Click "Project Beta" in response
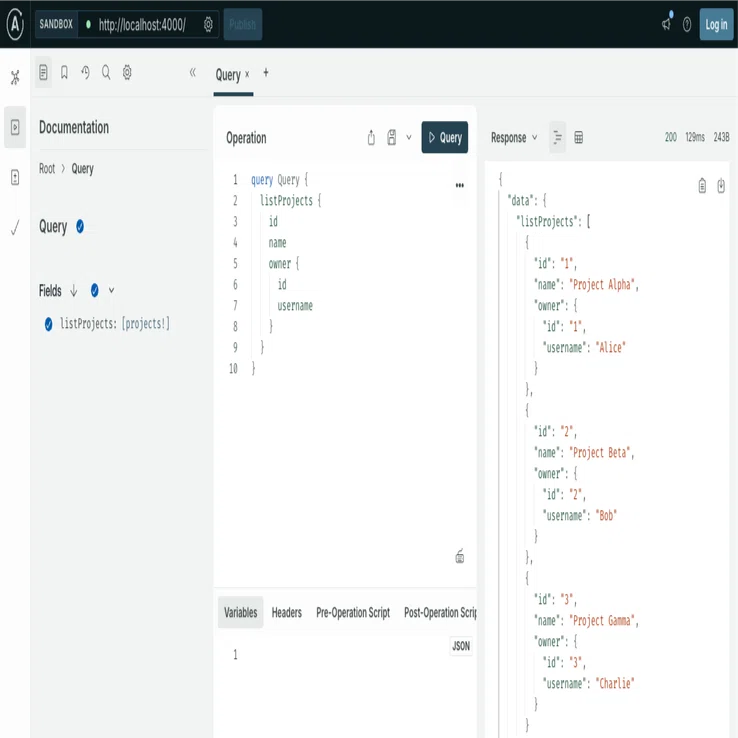The width and height of the screenshot is (738, 738). [x=600, y=453]
